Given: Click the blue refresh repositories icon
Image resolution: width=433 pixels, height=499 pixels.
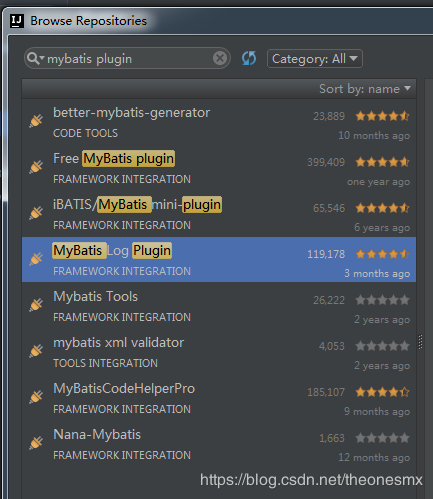Looking at the screenshot, I should point(249,58).
